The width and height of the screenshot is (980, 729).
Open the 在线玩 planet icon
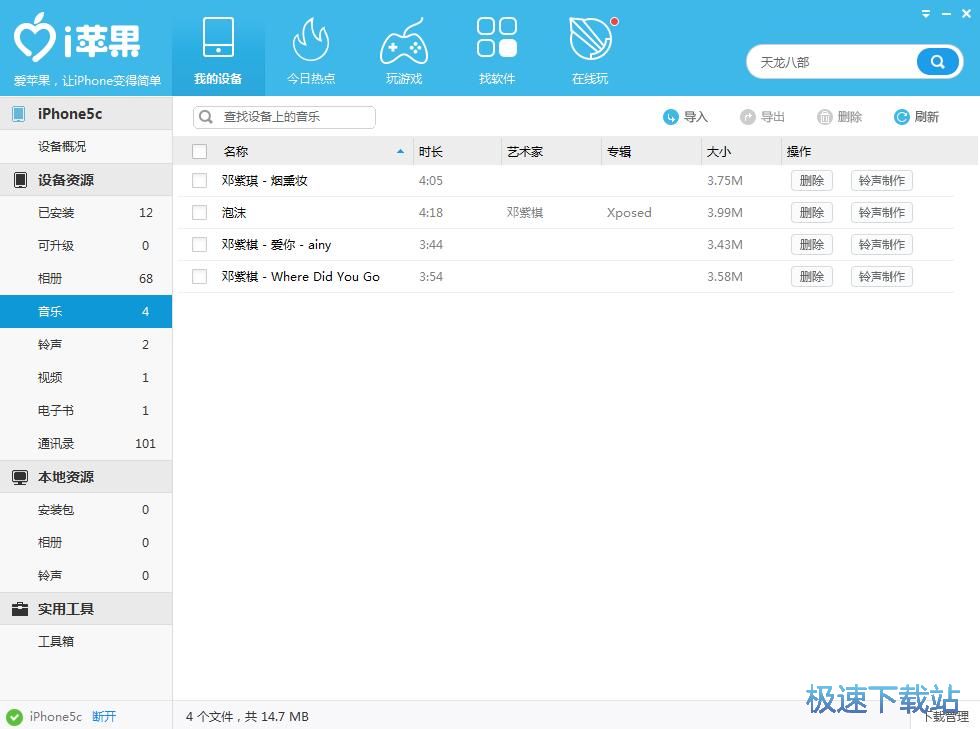pyautogui.click(x=591, y=39)
